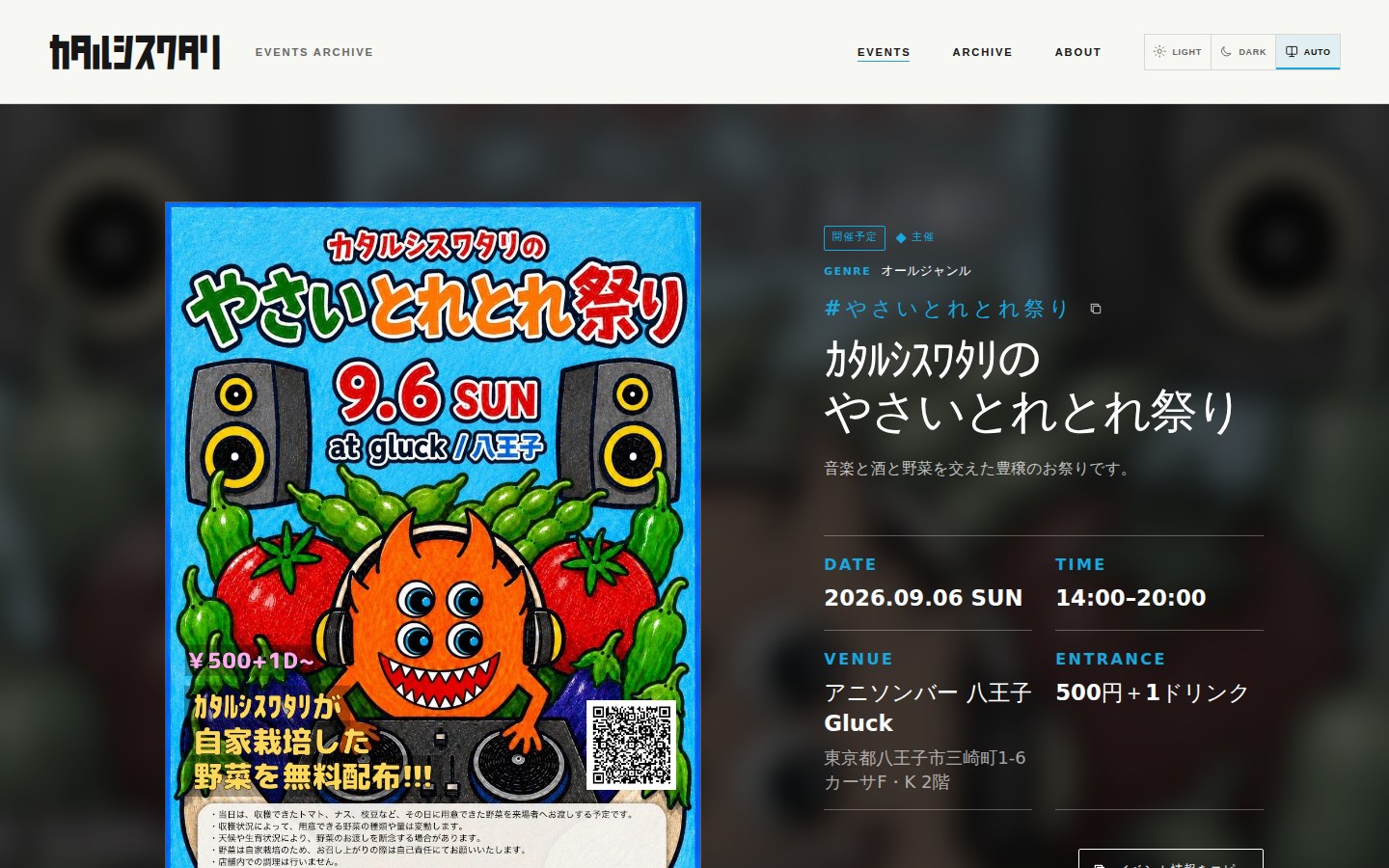This screenshot has width=1389, height=868.
Task: Copy the hashtag with the copy icon
Action: click(1096, 309)
